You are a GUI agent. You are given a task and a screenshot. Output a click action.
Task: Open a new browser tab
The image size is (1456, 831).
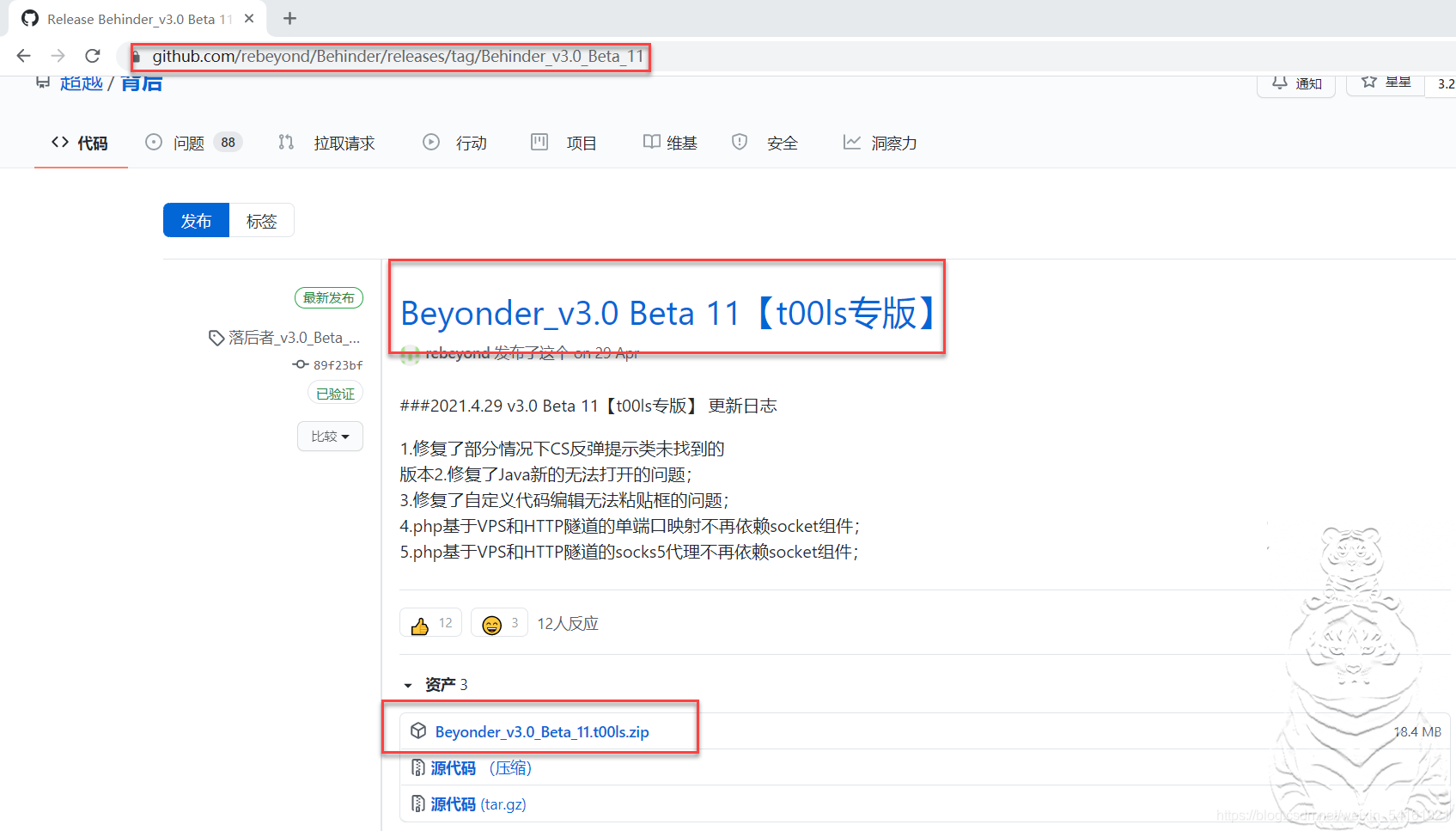pos(290,18)
